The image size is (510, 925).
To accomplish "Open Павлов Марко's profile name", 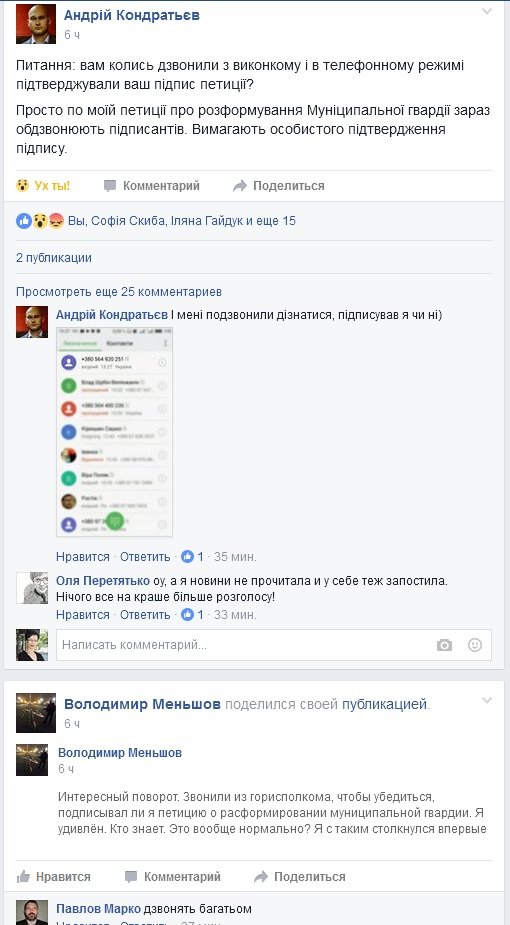I will point(98,908).
